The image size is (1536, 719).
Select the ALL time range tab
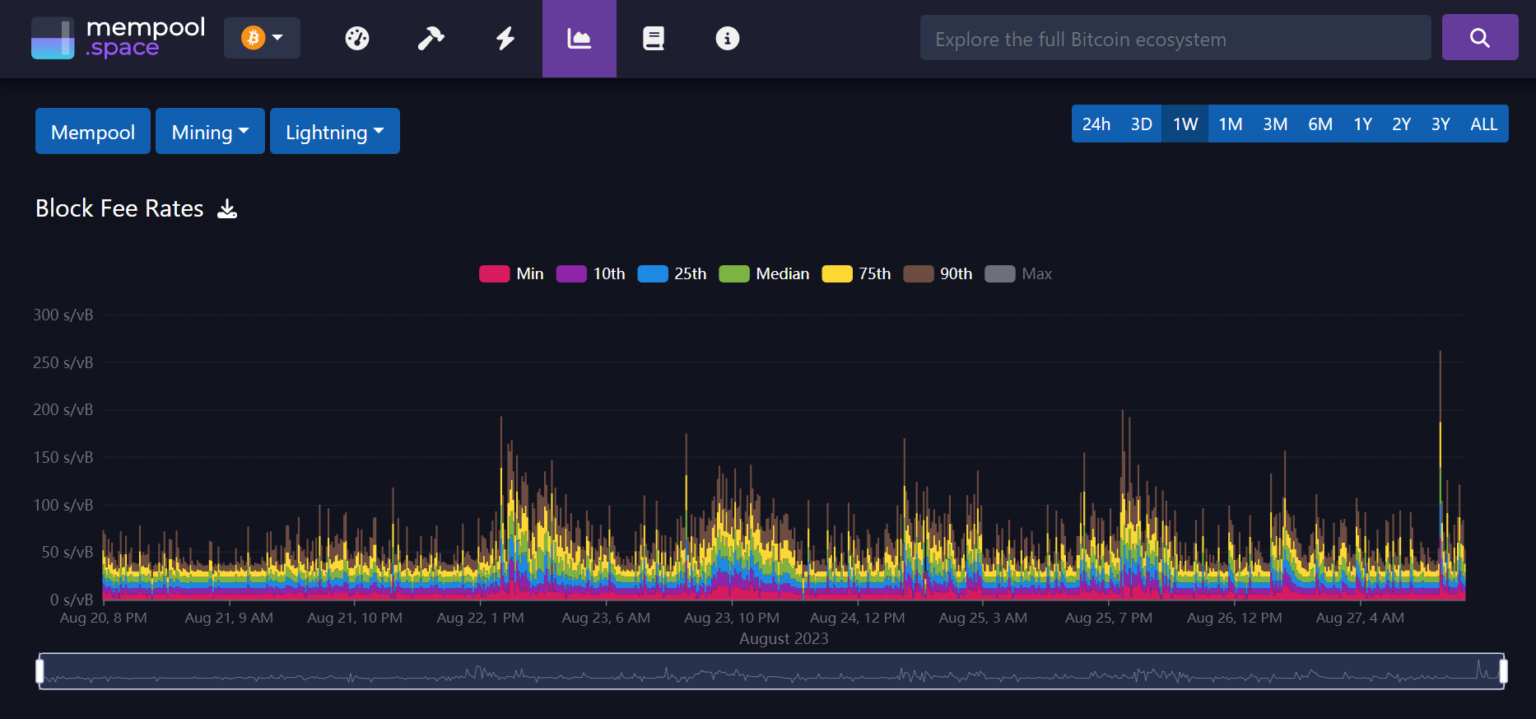tap(1484, 123)
